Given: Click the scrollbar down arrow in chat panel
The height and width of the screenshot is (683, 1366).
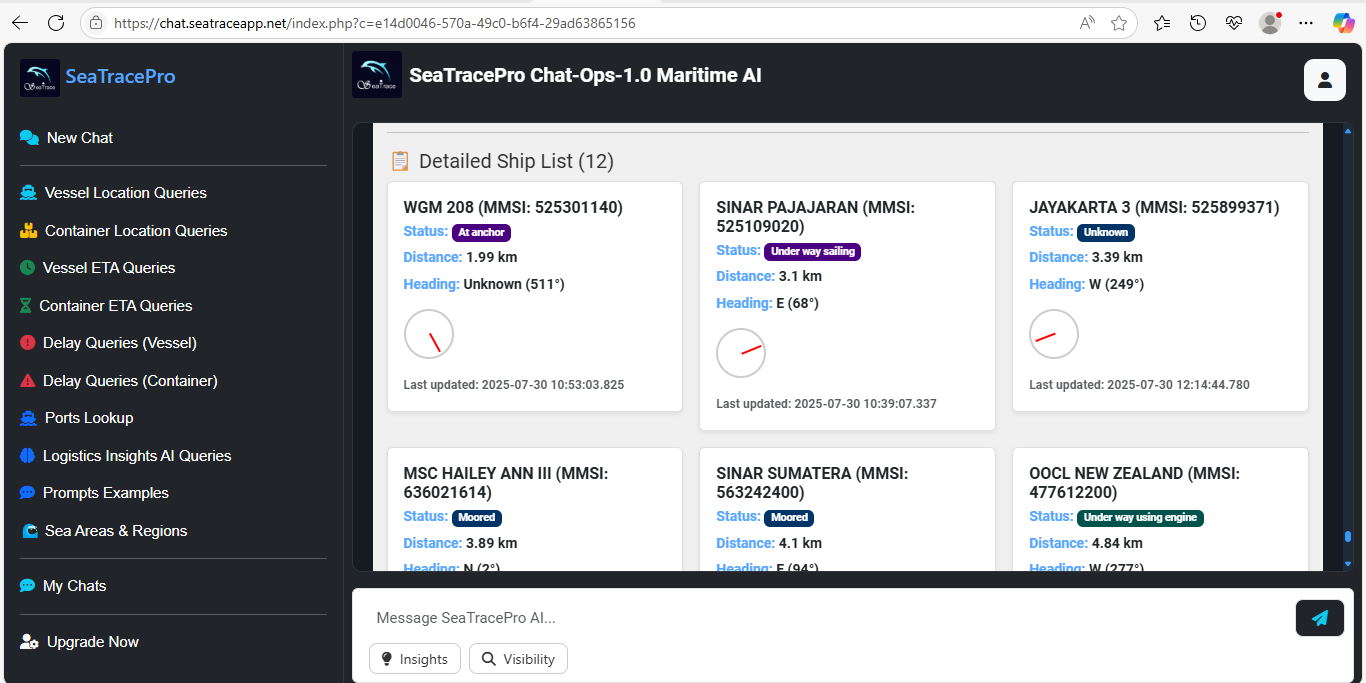Looking at the screenshot, I should click(1347, 564).
